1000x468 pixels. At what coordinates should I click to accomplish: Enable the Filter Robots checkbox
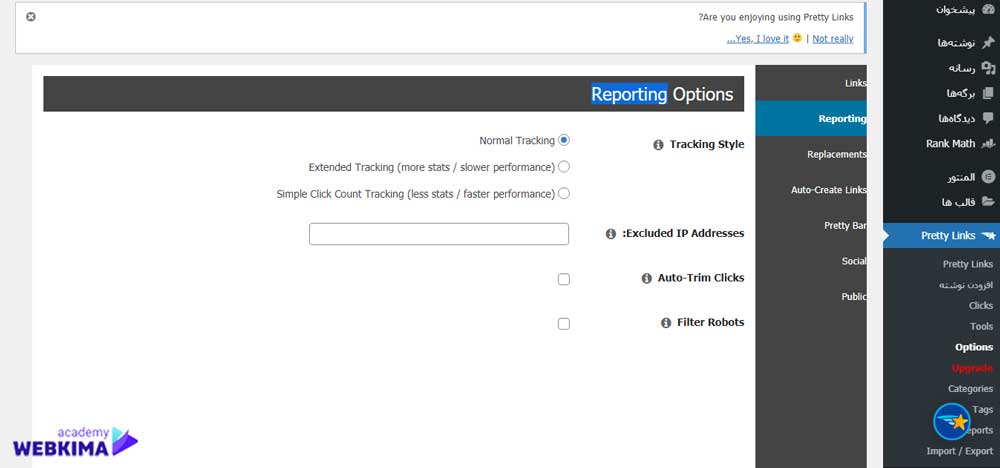pos(563,324)
